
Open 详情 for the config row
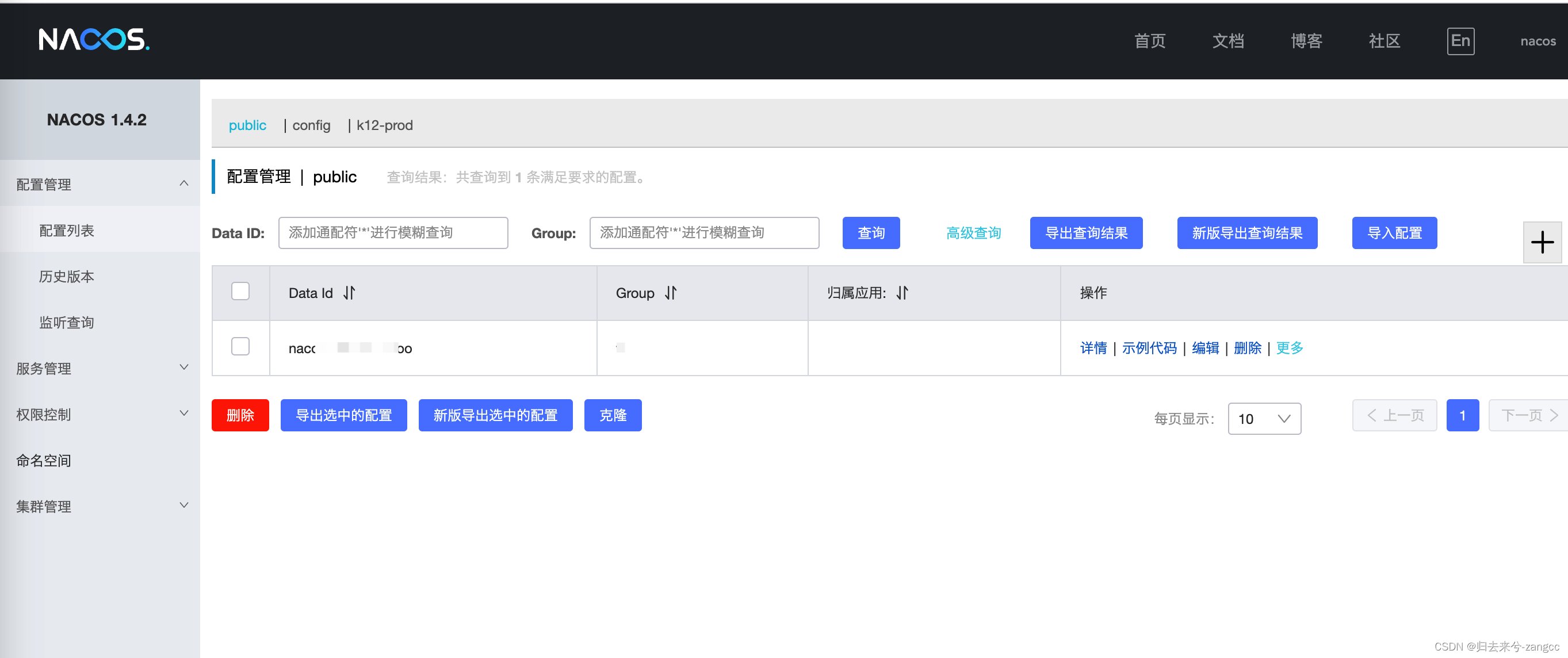pos(1093,347)
